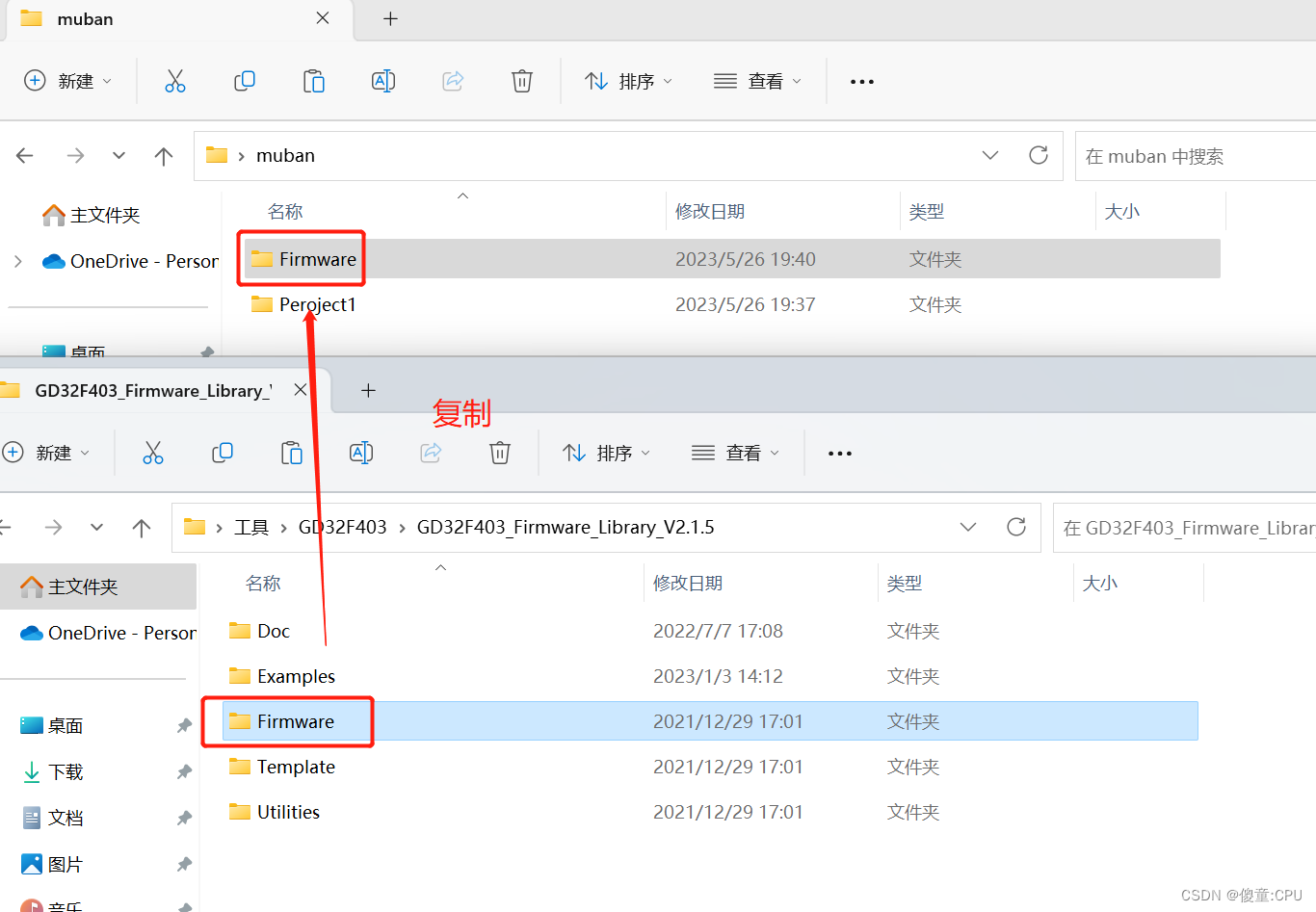Open ellipsis menu in GD32F403 library window

(840, 454)
